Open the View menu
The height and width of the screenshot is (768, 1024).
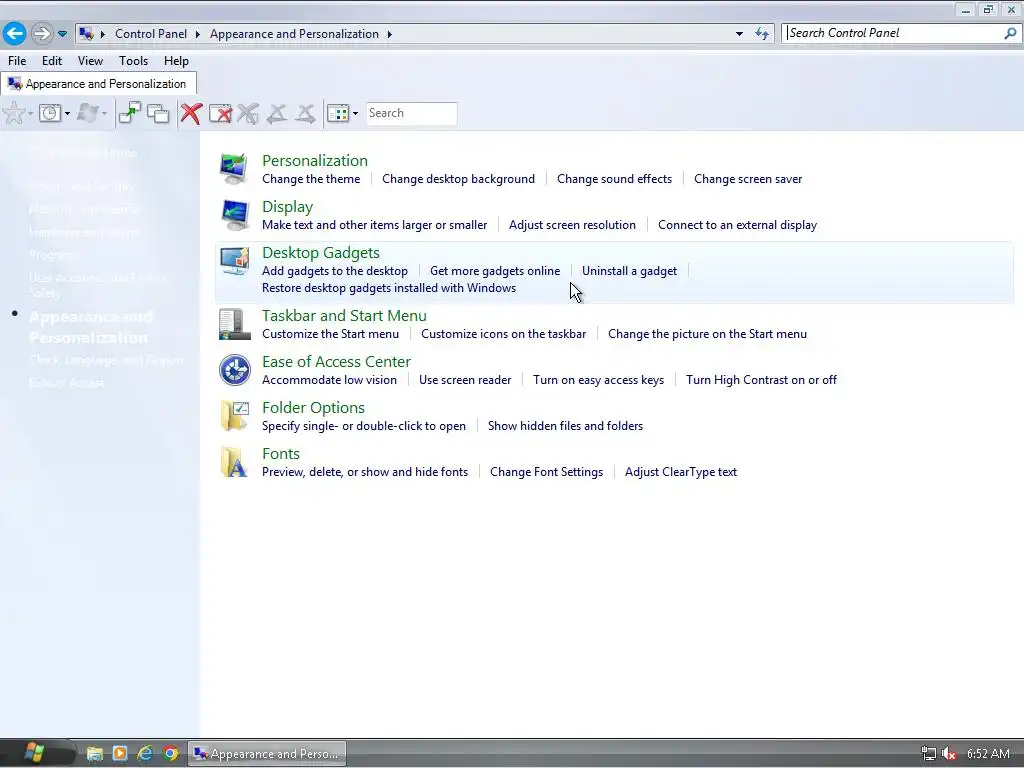click(90, 61)
